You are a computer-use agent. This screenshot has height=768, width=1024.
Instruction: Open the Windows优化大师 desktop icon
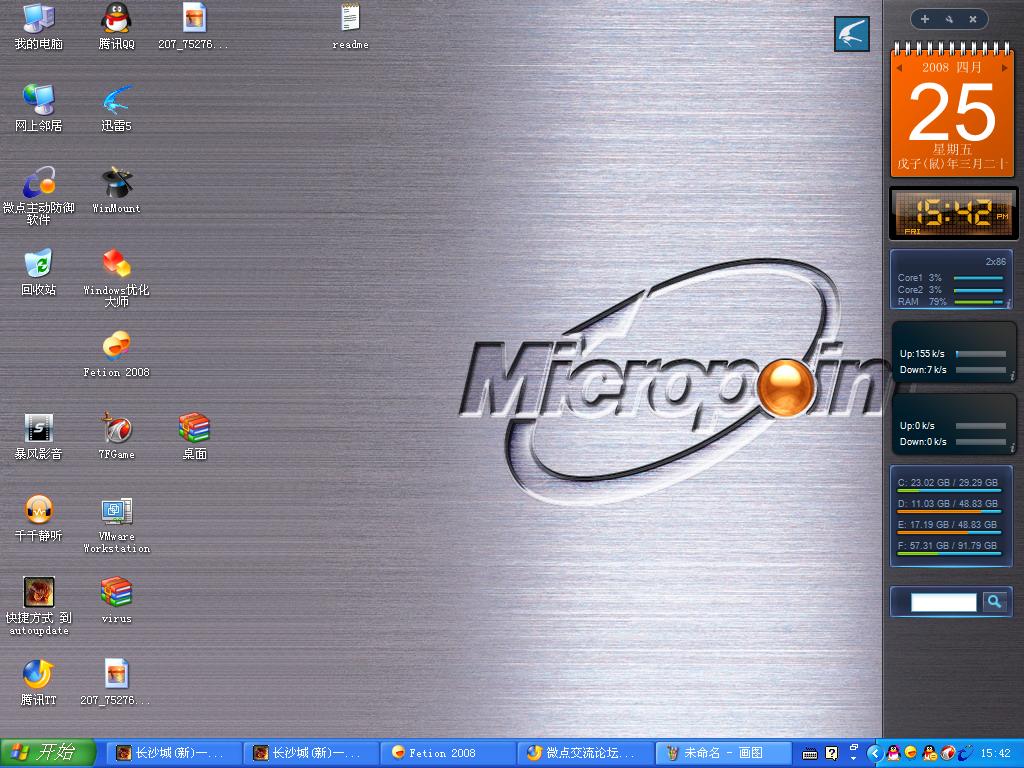[116, 264]
